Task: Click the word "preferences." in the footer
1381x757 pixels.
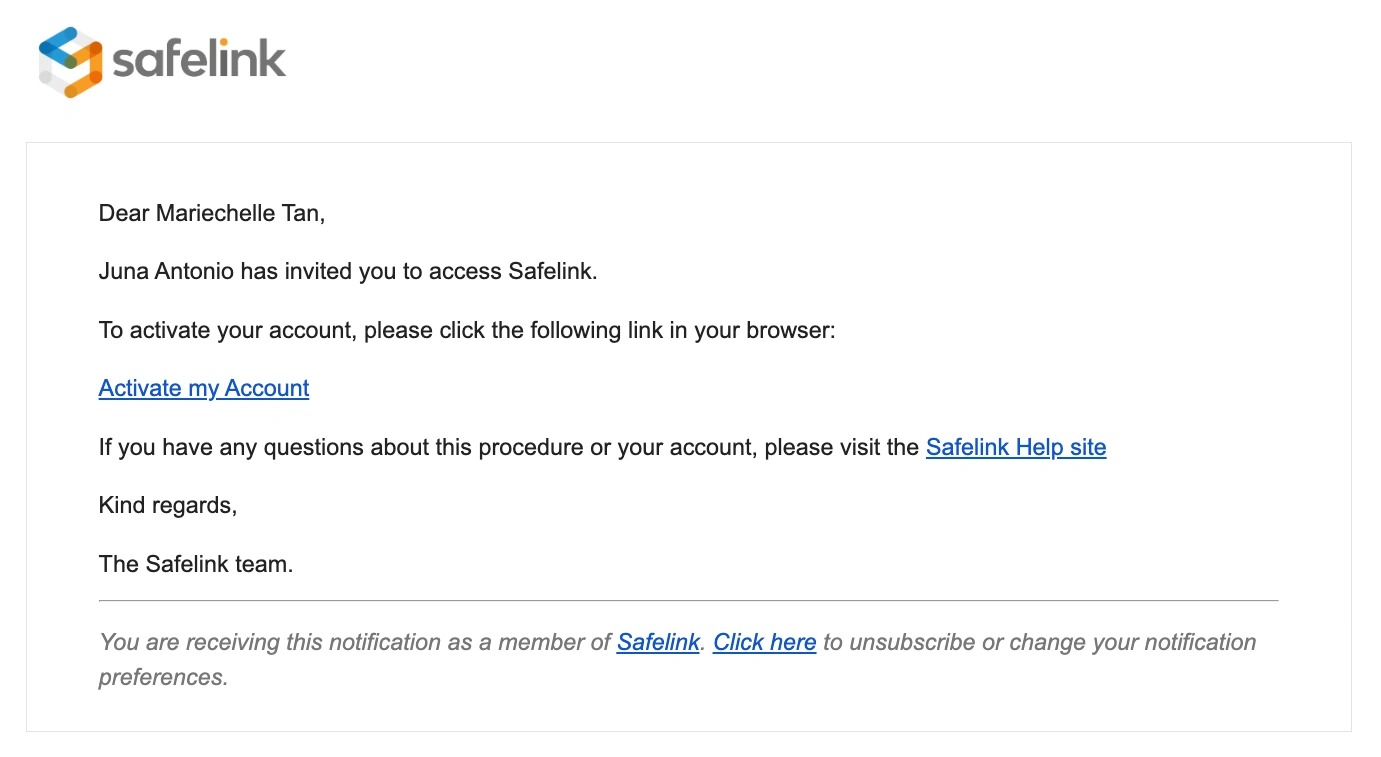Action: pos(163,677)
